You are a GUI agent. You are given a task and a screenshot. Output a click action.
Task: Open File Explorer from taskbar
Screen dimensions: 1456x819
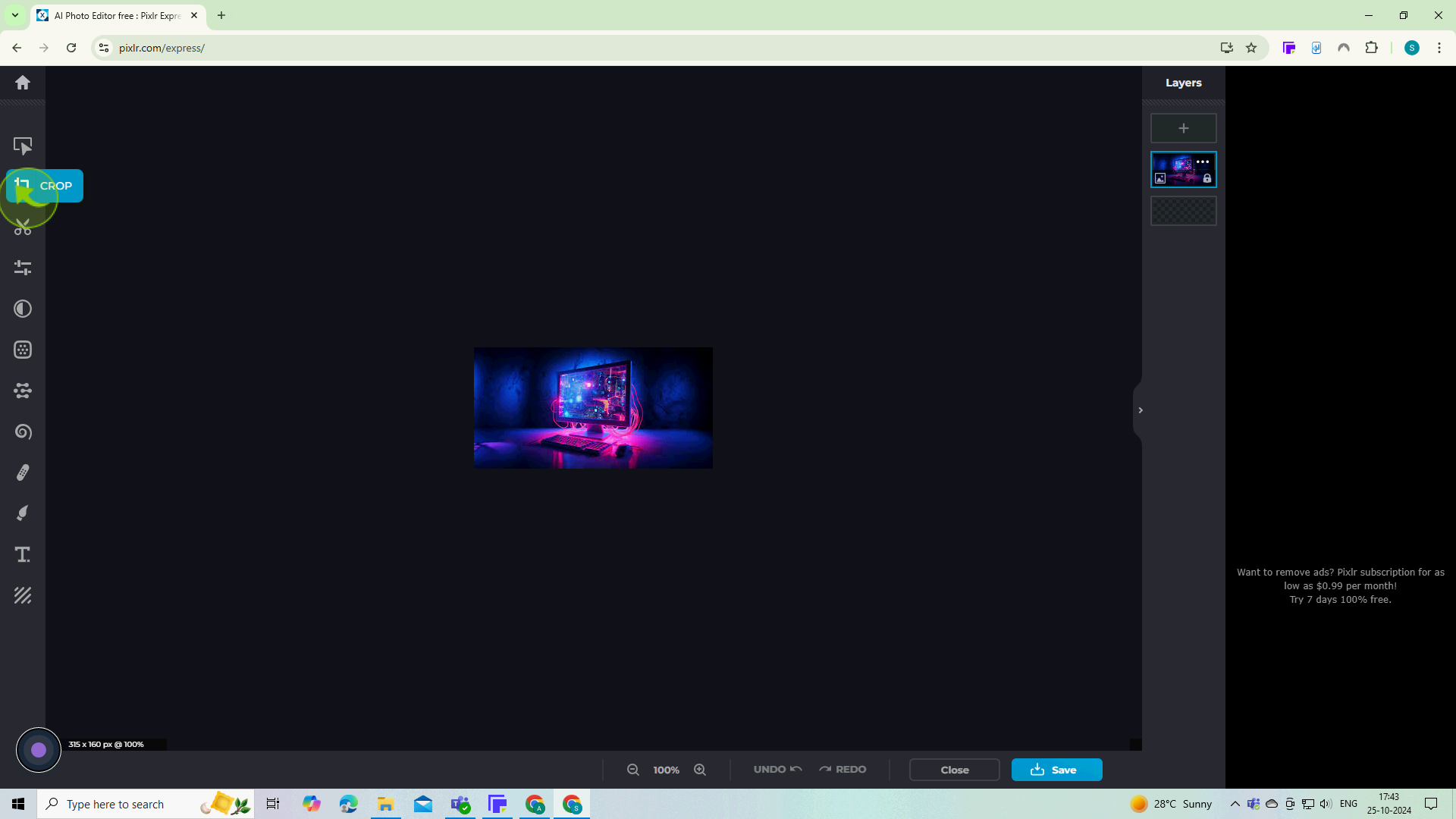coord(386,804)
